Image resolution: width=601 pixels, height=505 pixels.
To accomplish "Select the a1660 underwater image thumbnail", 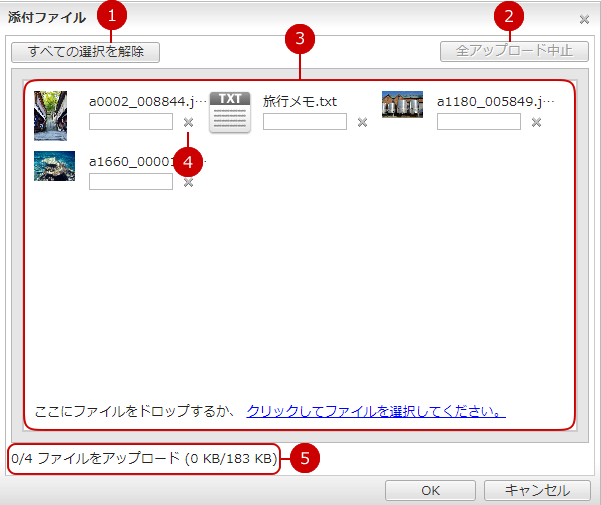I will [54, 166].
